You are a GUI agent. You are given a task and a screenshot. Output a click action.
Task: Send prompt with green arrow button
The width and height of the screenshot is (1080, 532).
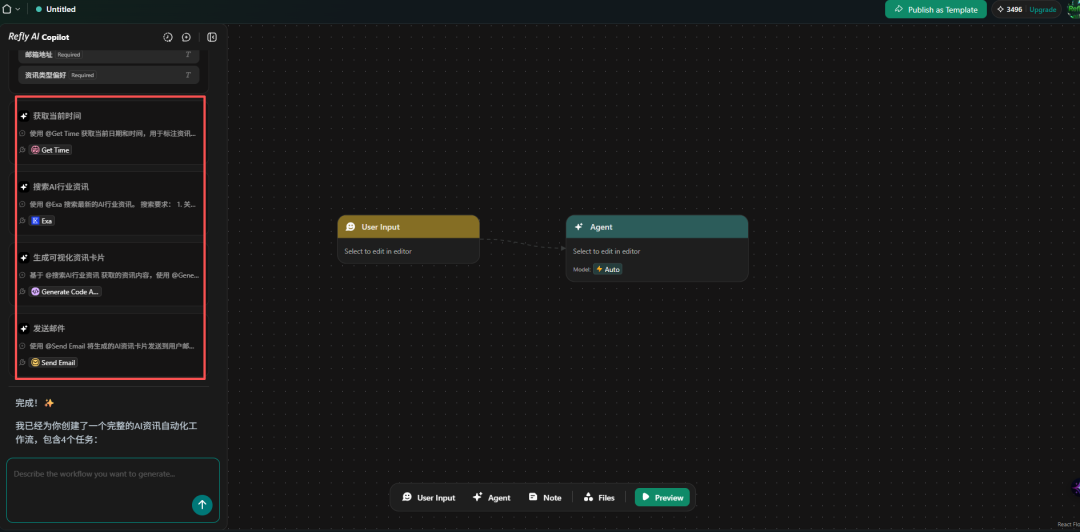point(202,505)
